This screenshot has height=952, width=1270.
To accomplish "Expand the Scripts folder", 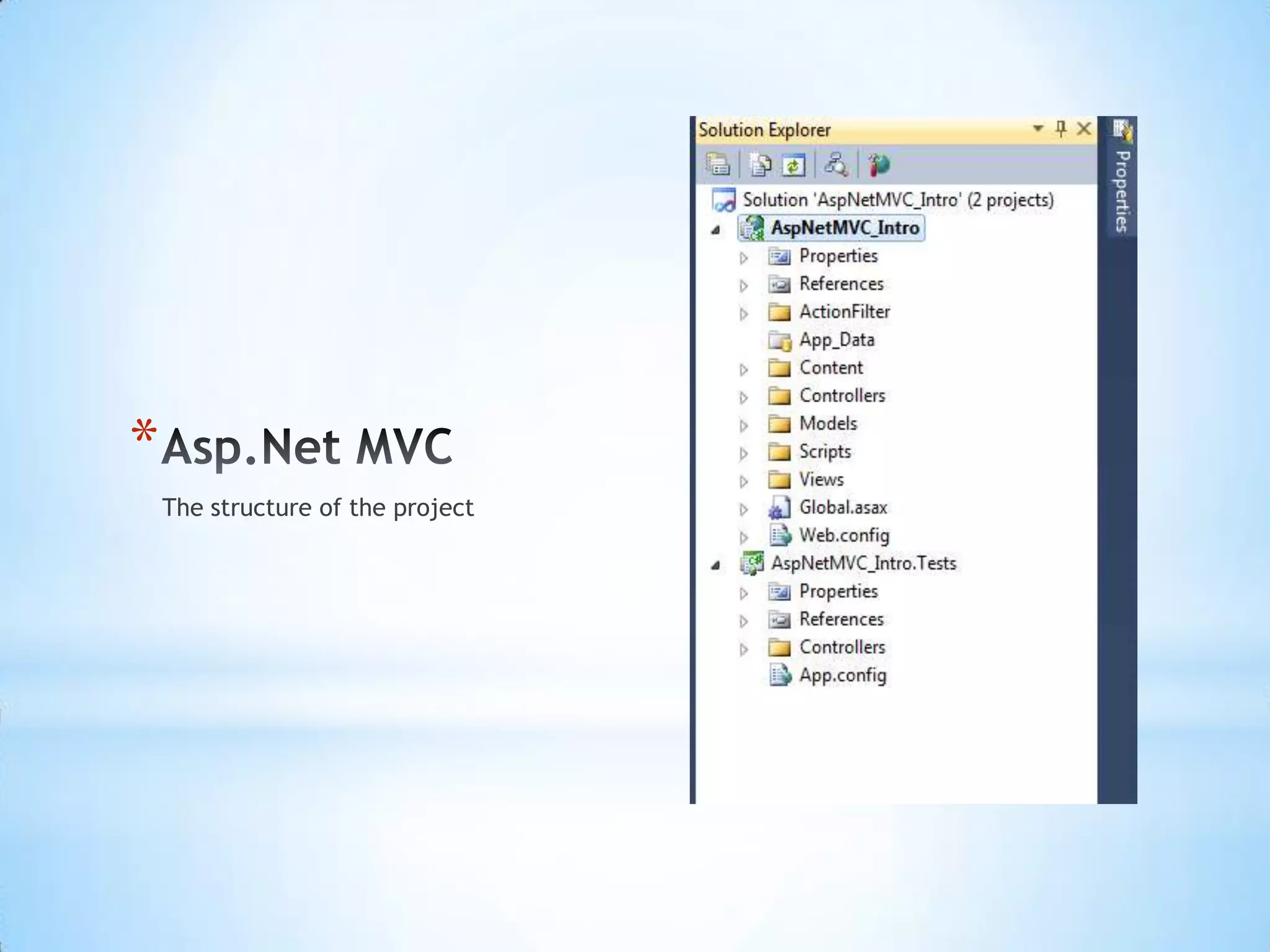I will [x=744, y=454].
